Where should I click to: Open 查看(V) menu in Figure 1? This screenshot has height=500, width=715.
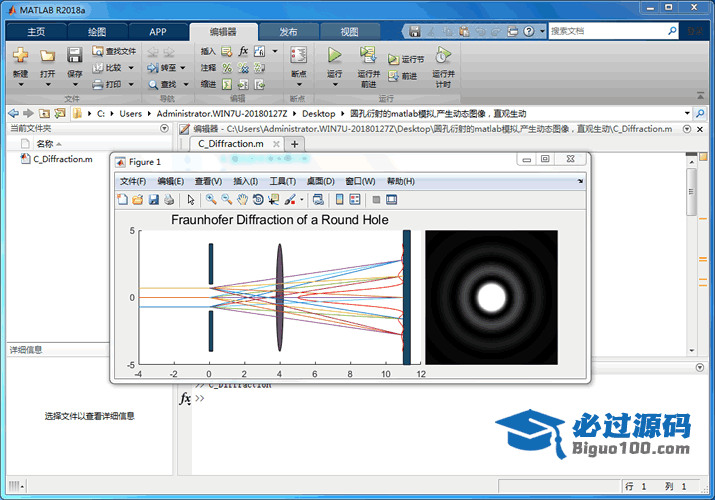(208, 181)
